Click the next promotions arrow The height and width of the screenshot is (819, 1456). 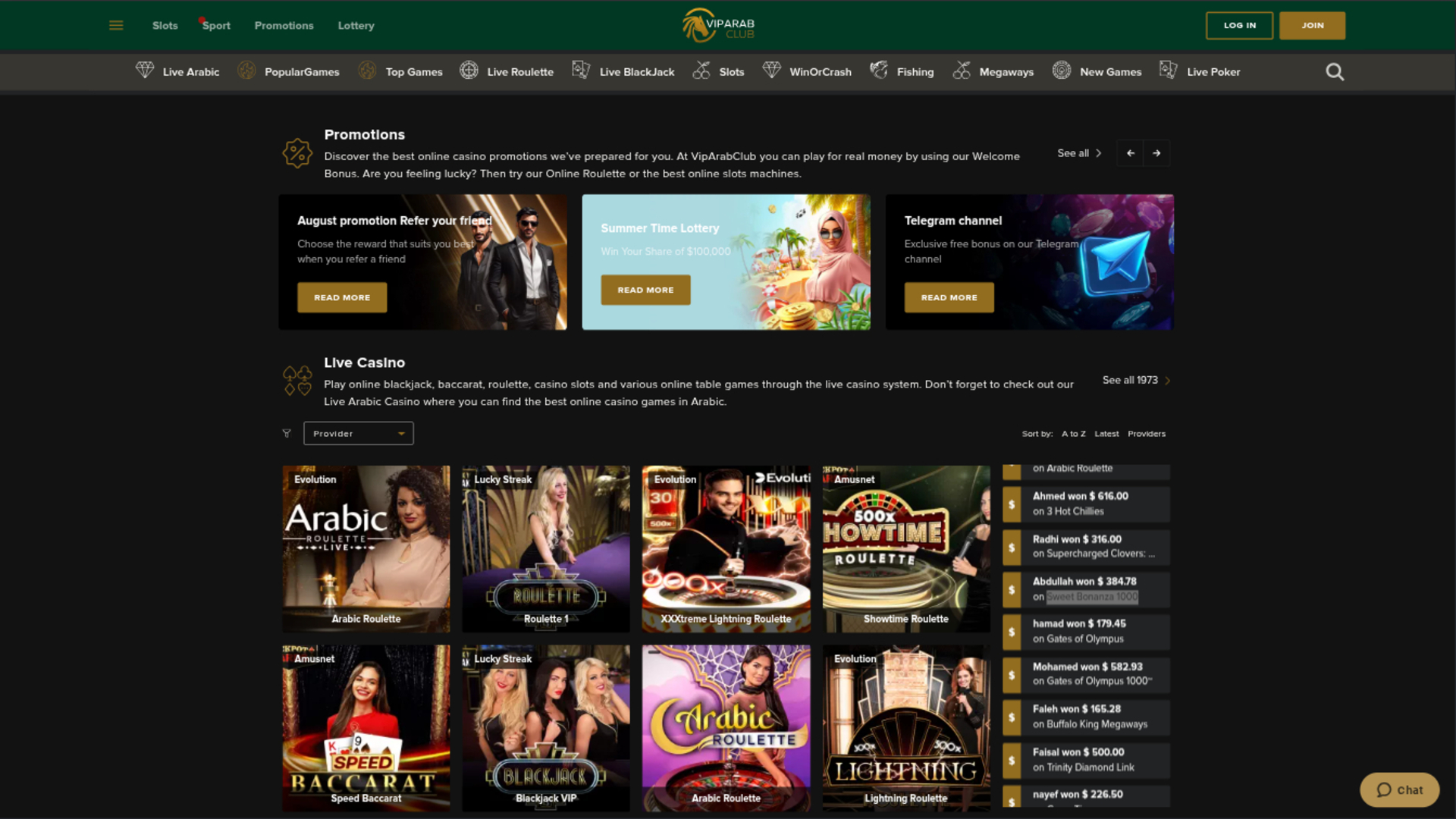[x=1156, y=153]
